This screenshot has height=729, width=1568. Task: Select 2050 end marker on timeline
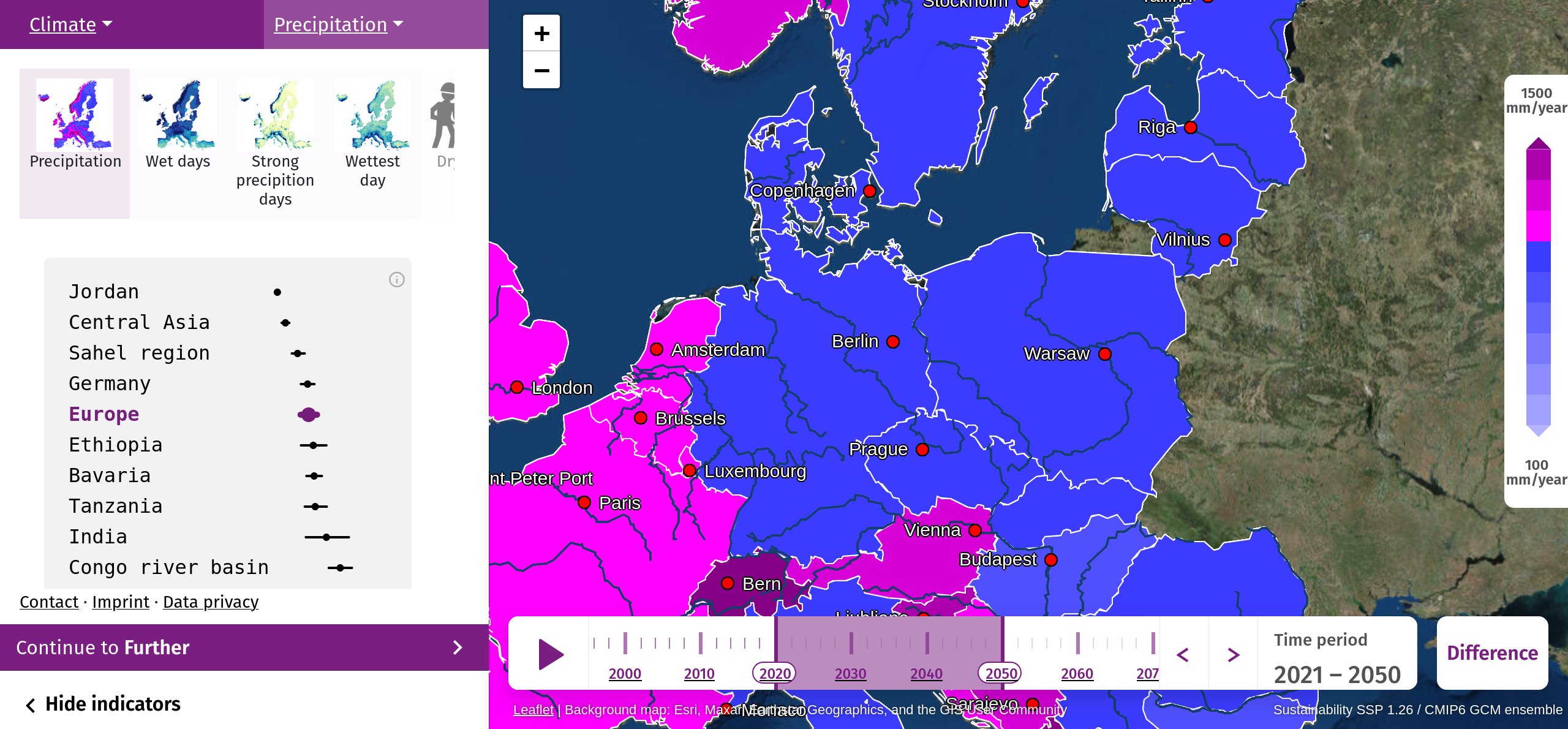(1001, 673)
